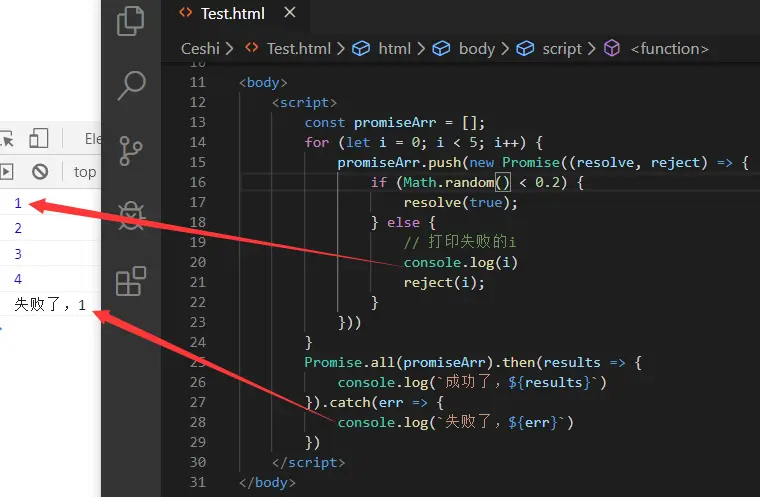The height and width of the screenshot is (497, 760).
Task: Switch to the Test.html tab
Action: (x=233, y=14)
